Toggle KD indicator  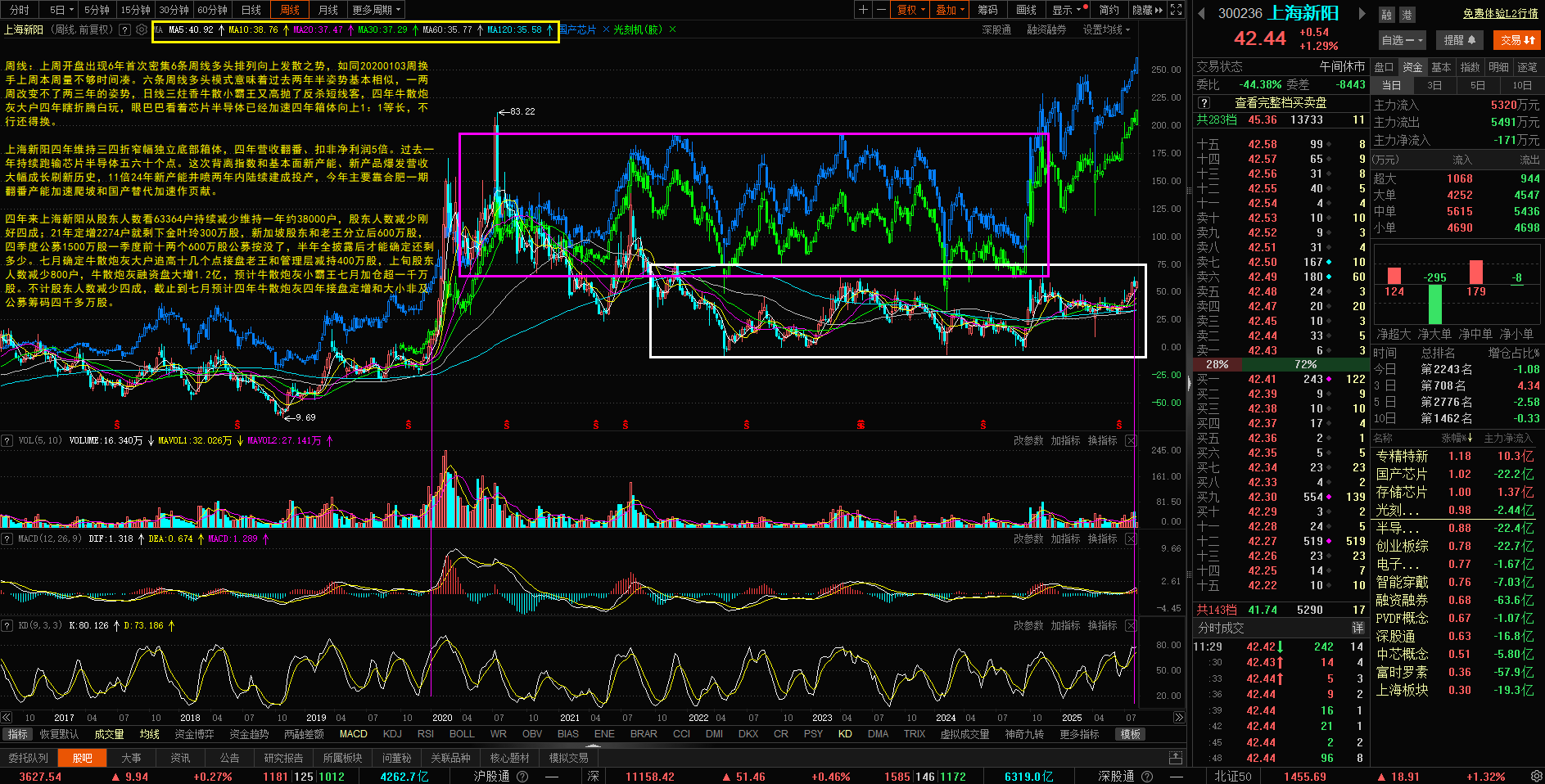point(845,734)
